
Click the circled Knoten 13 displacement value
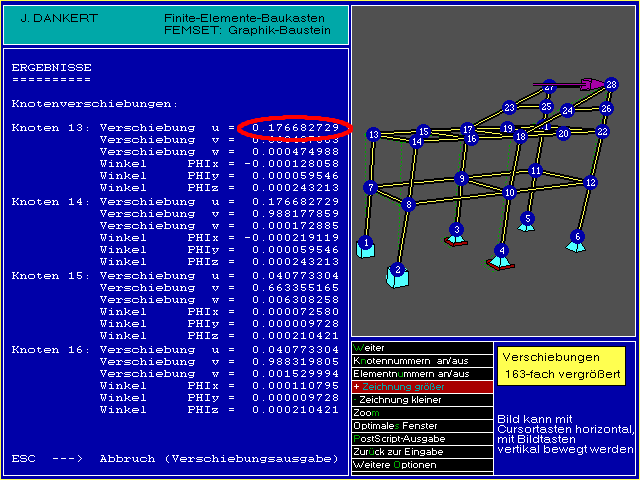click(x=295, y=127)
